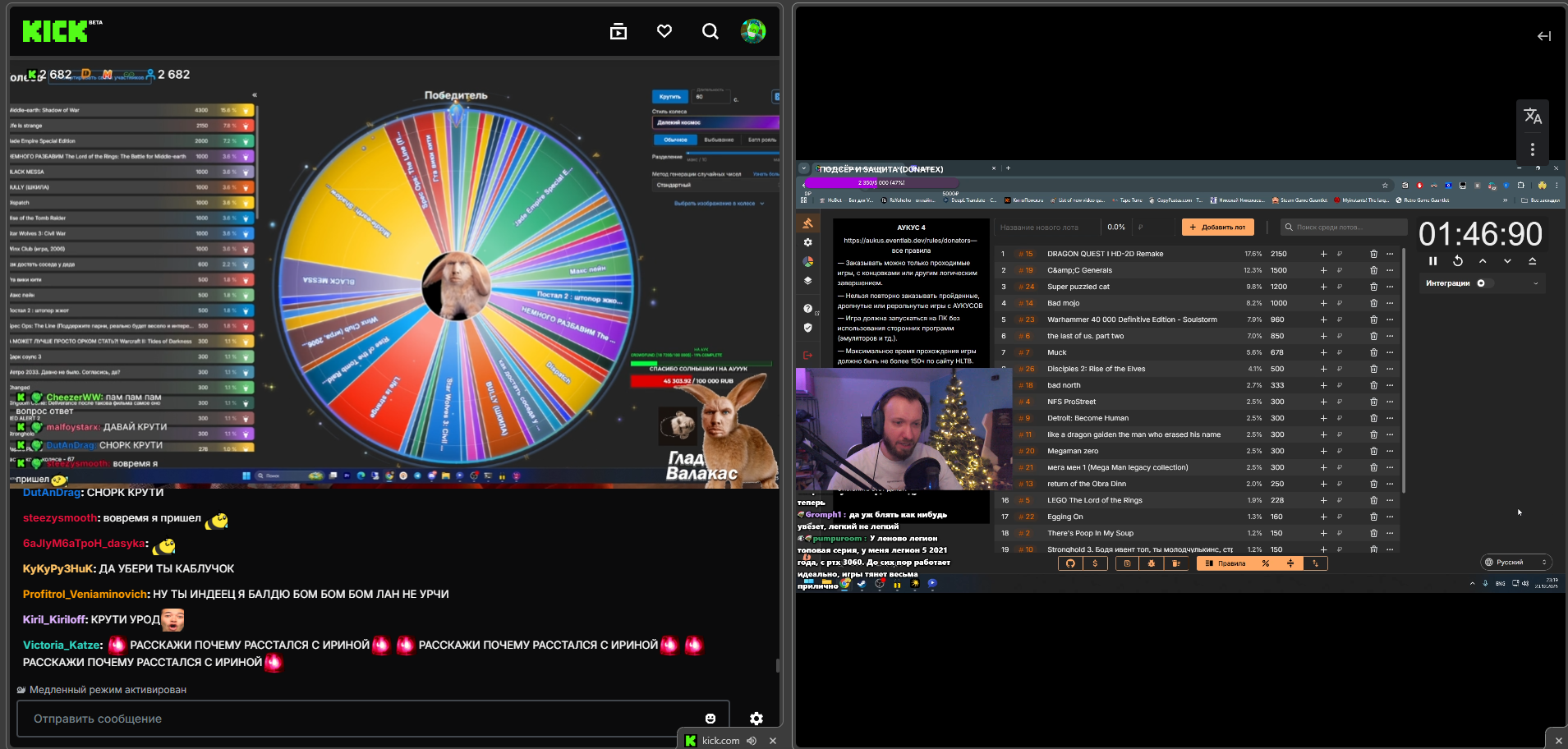The height and width of the screenshot is (749, 1568).
Task: Open the Все закладки bookmarks folder
Action: click(1540, 200)
